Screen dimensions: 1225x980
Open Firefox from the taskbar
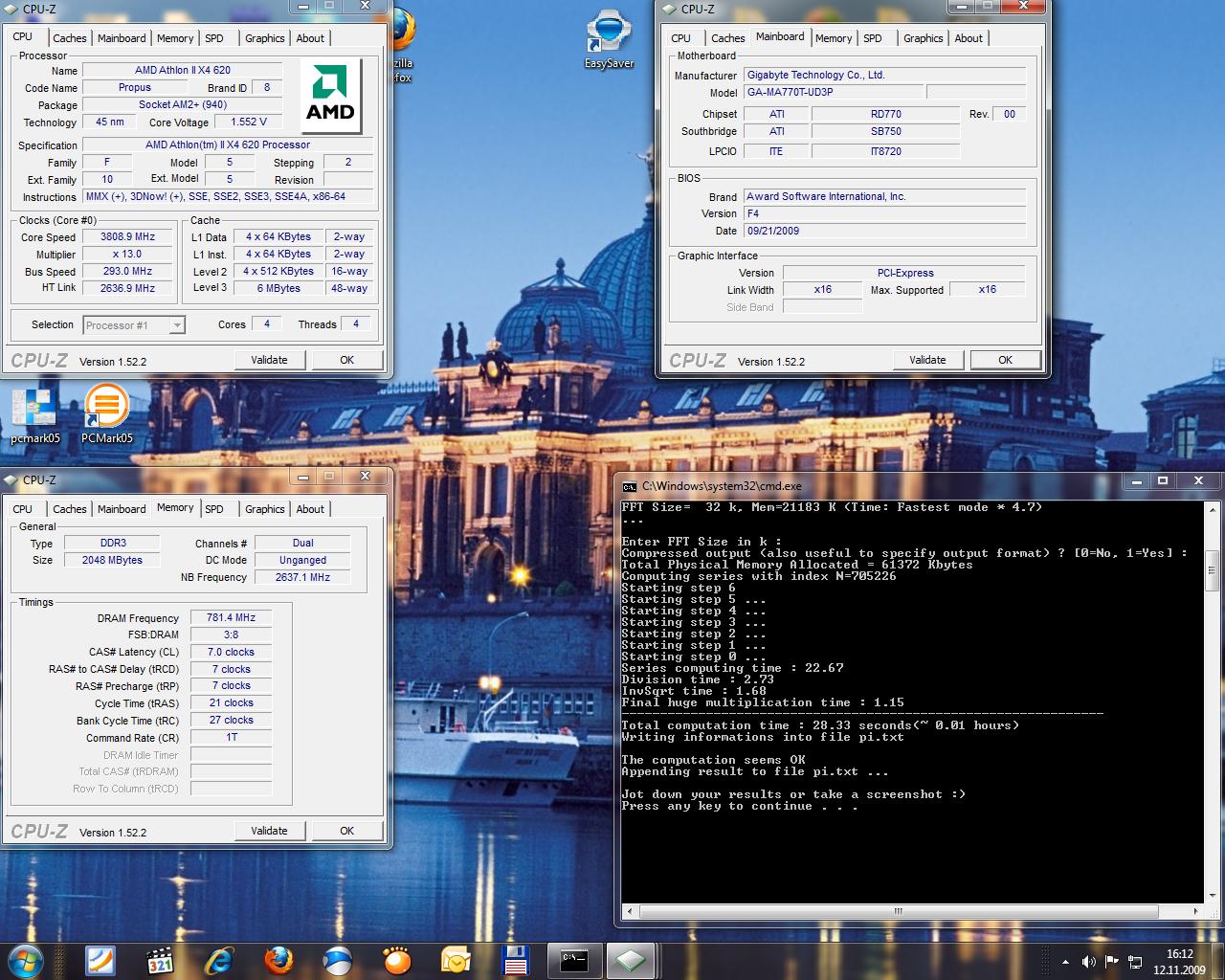278,960
